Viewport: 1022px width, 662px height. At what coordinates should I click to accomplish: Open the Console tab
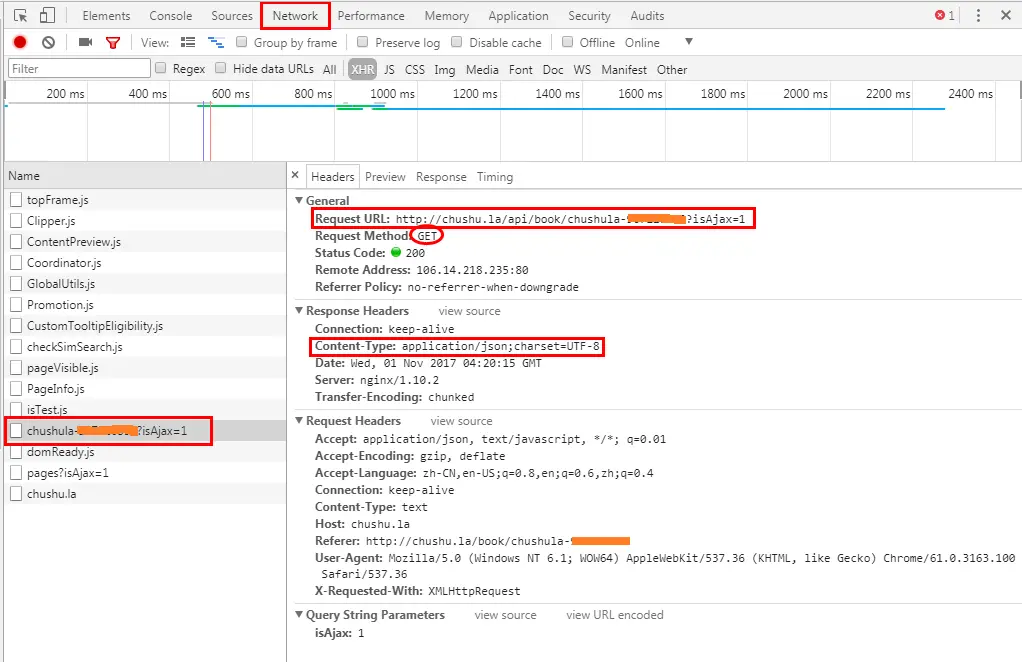[x=171, y=16]
